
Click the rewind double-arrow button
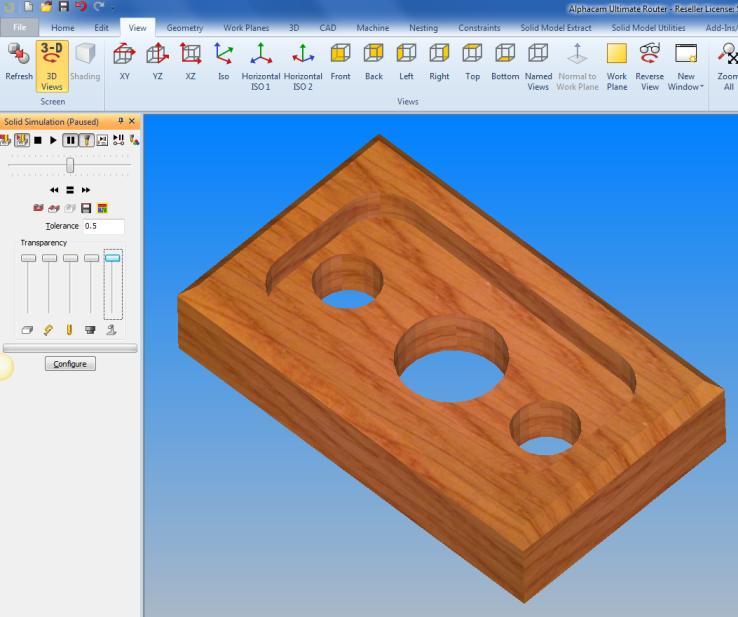point(54,190)
